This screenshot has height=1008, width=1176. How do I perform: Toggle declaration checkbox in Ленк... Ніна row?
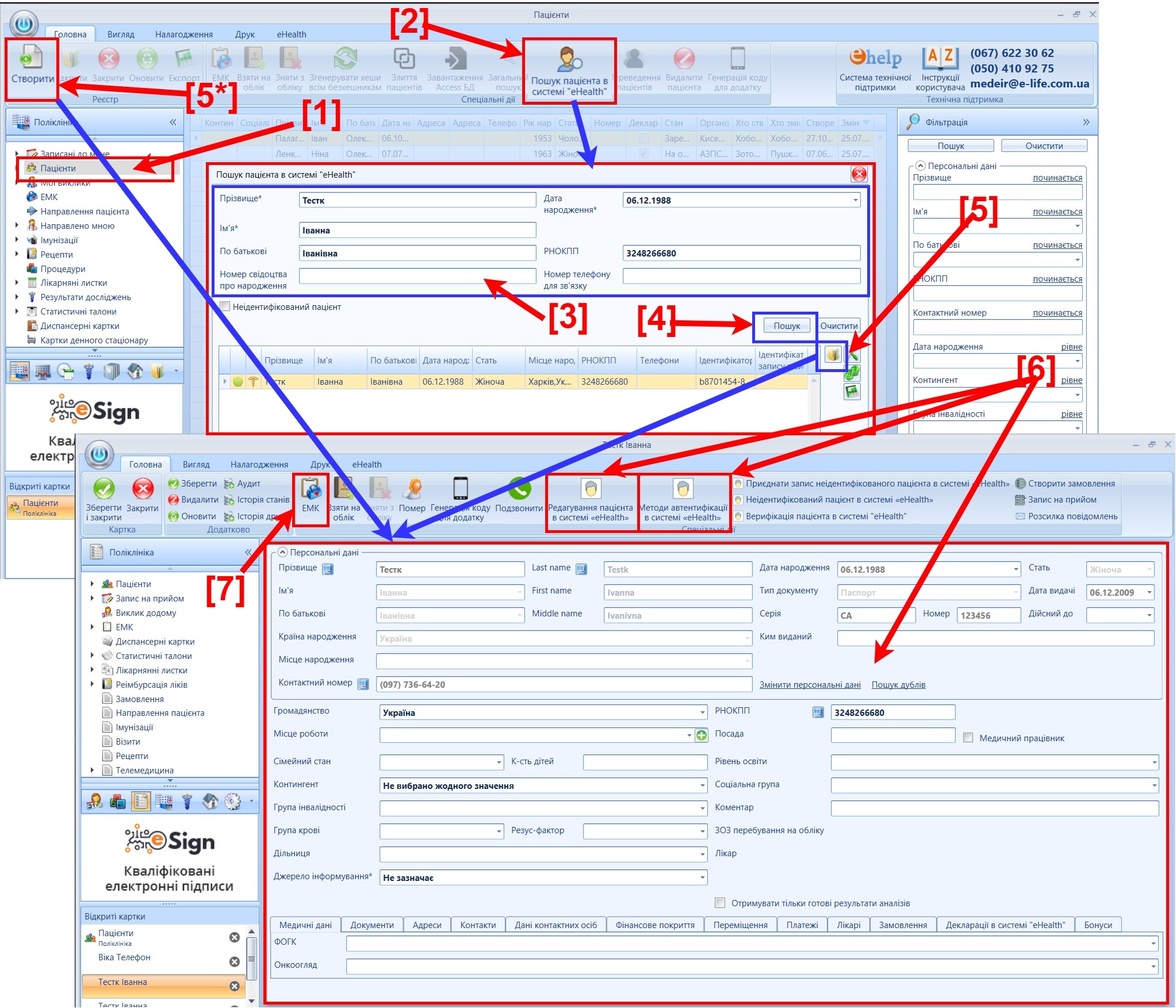643,154
